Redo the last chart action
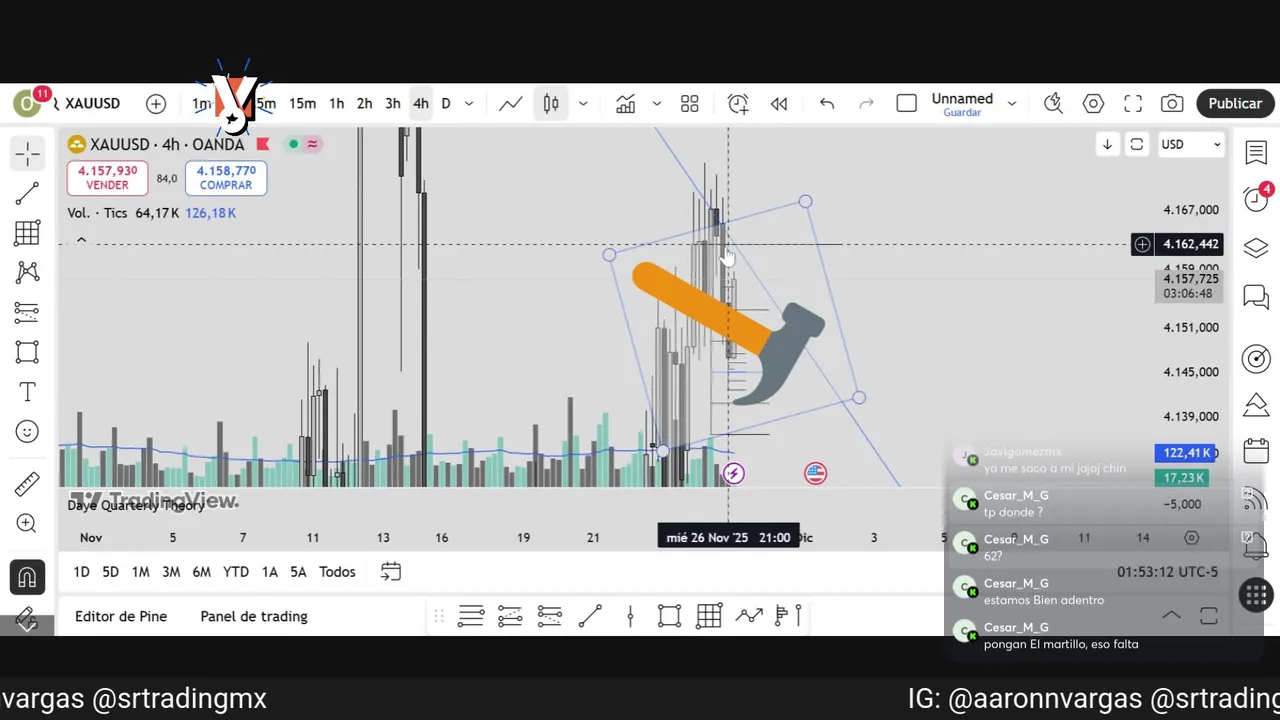The width and height of the screenshot is (1280, 720). coord(866,103)
